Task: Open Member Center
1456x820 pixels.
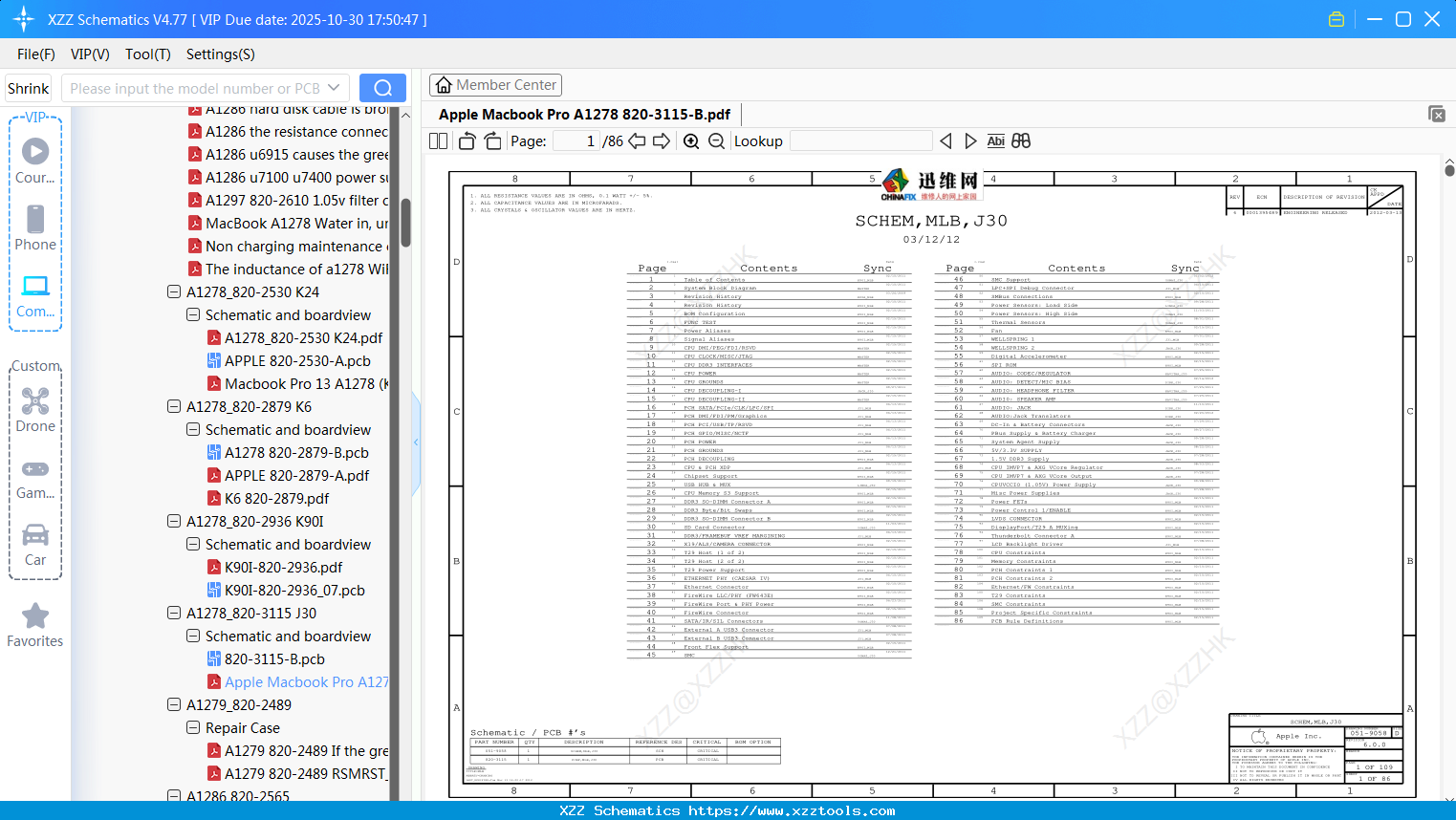Action: coord(495,85)
